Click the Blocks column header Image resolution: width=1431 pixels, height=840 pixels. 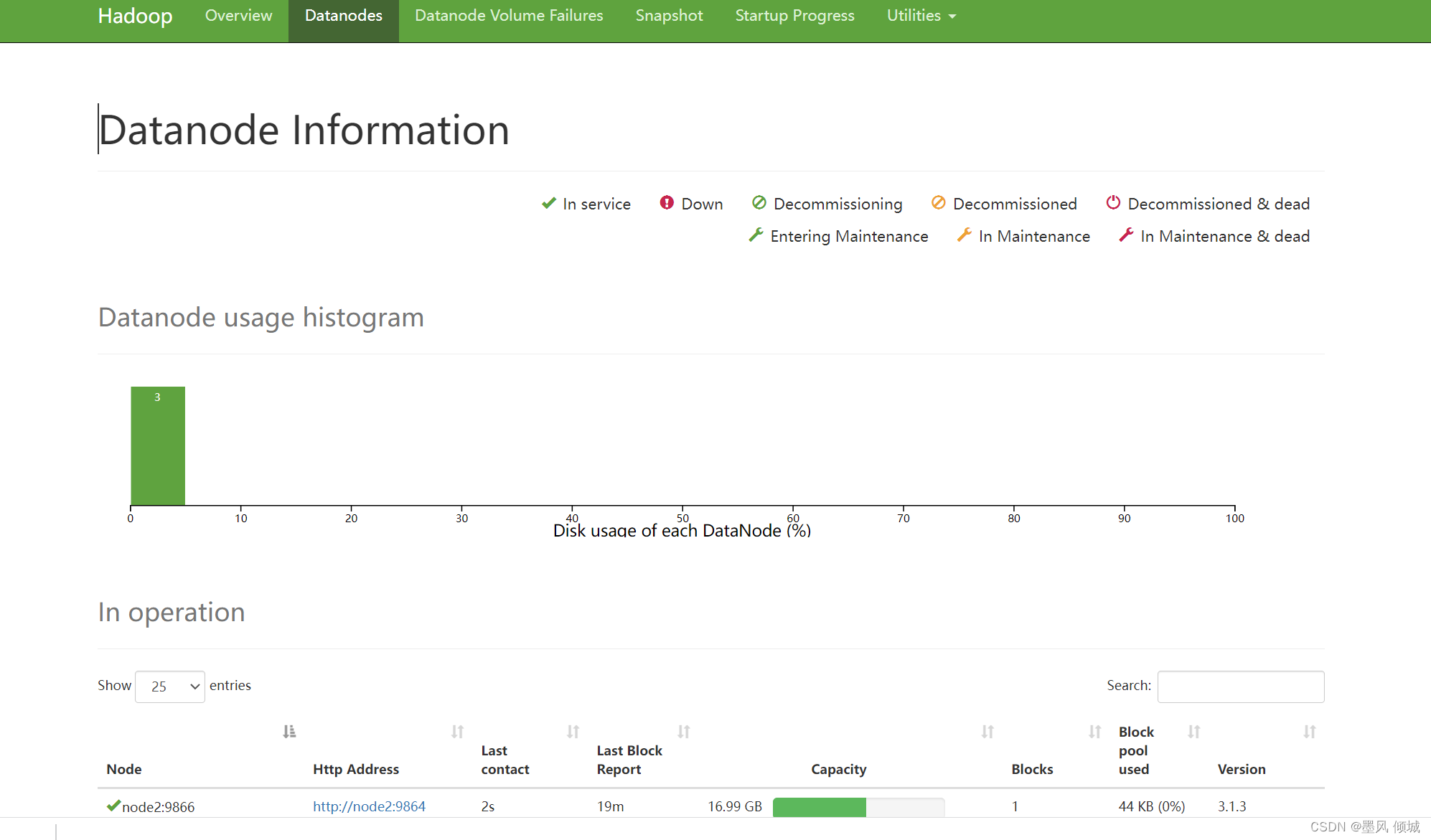[1032, 769]
